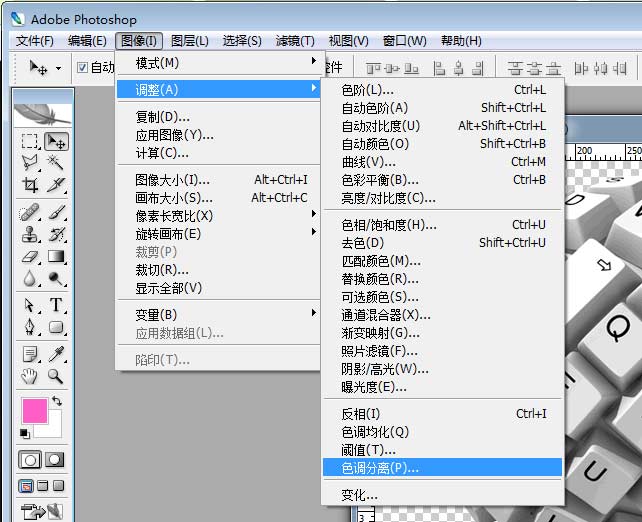642x522 pixels.
Task: Toggle the auto-select layer checkbox
Action: point(82,67)
